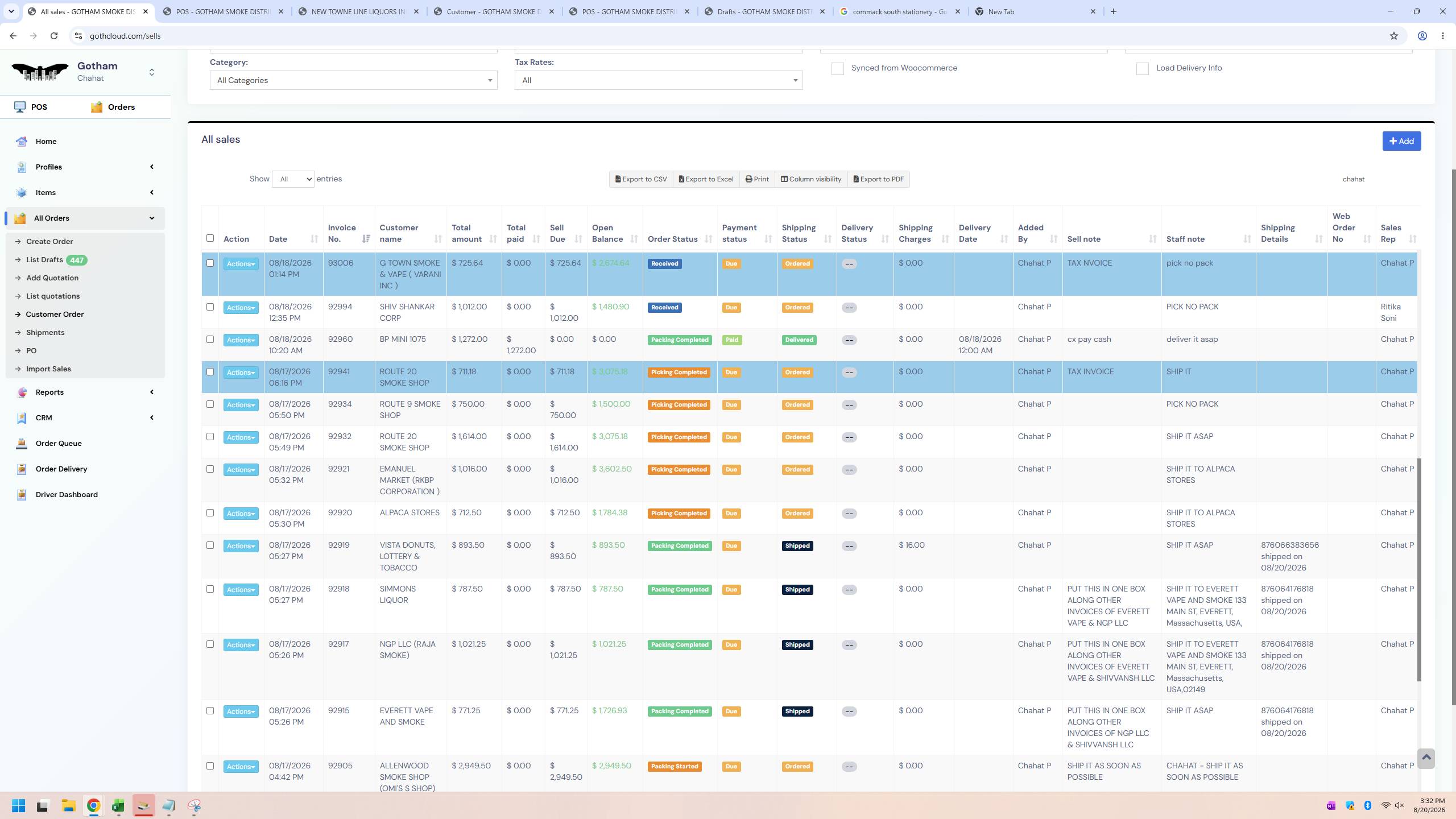Click the POS monitor icon
The height and width of the screenshot is (819, 1456).
coord(20,107)
